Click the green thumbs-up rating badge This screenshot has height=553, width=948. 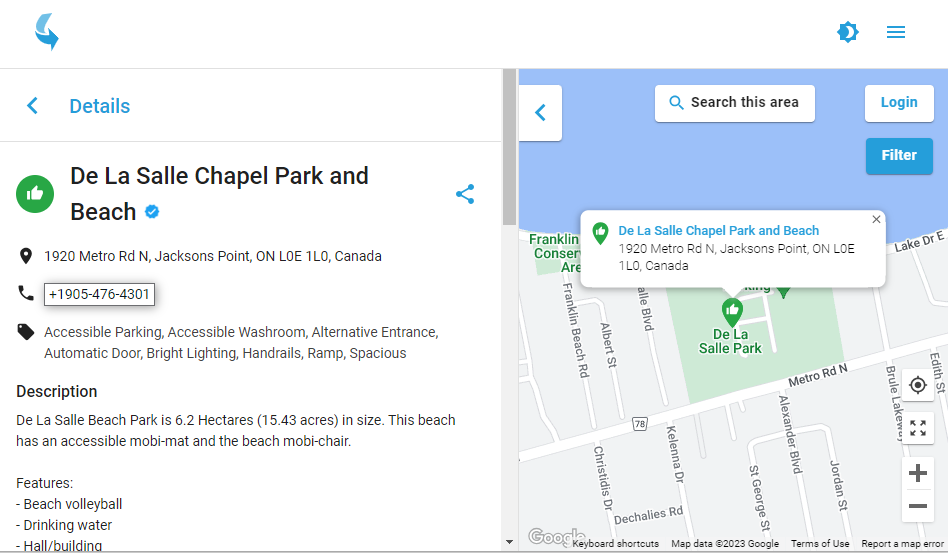(x=35, y=194)
